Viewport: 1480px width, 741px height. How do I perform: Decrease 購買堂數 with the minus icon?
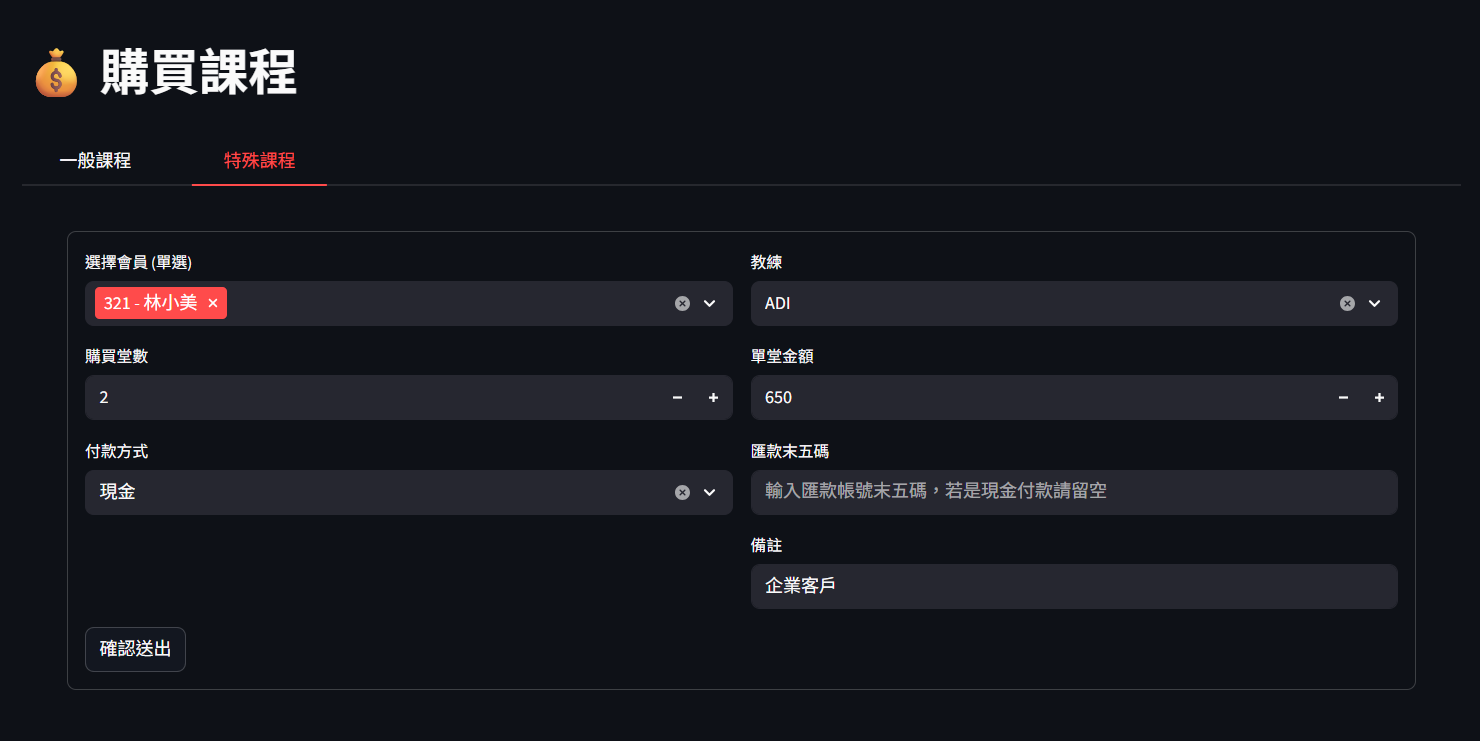(x=677, y=397)
